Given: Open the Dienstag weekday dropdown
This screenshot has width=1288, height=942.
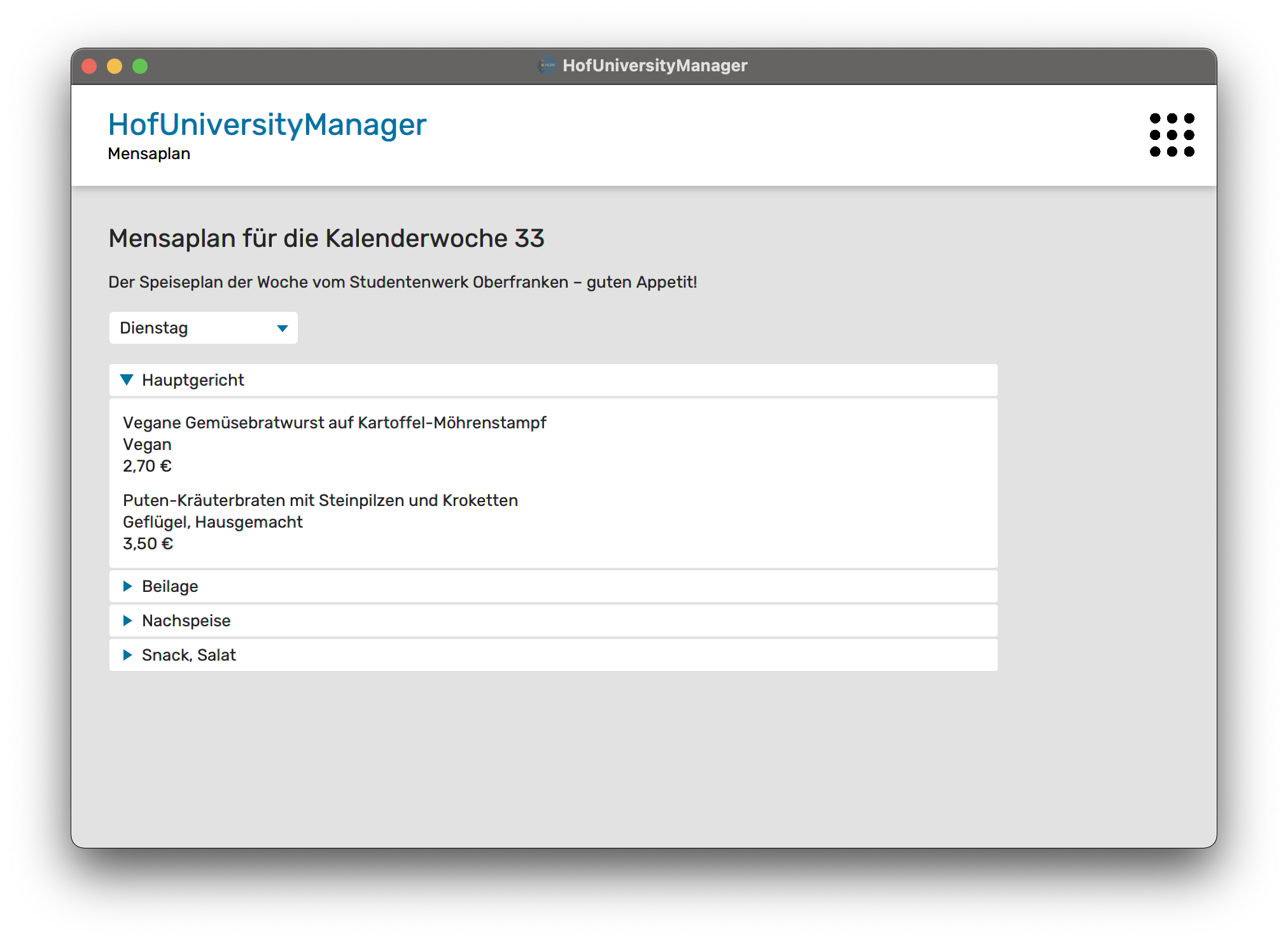Looking at the screenshot, I should [x=203, y=328].
